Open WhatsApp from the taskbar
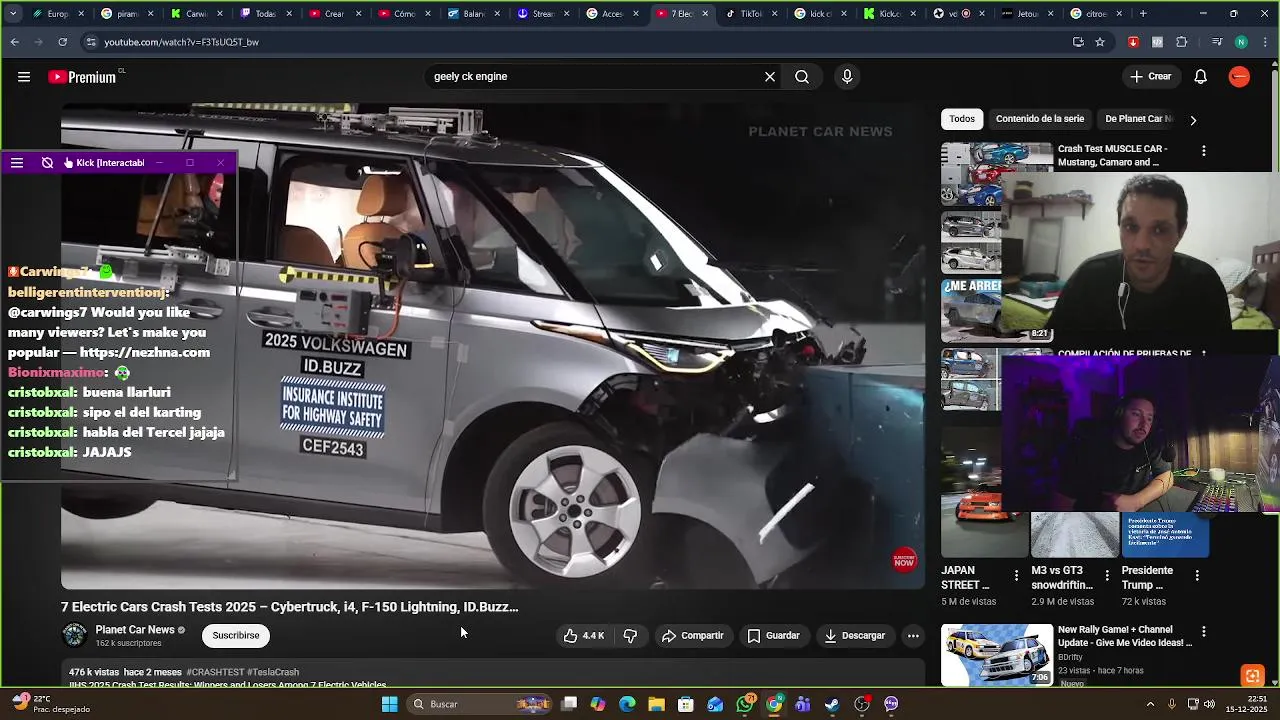Viewport: 1280px width, 720px height. (745, 704)
